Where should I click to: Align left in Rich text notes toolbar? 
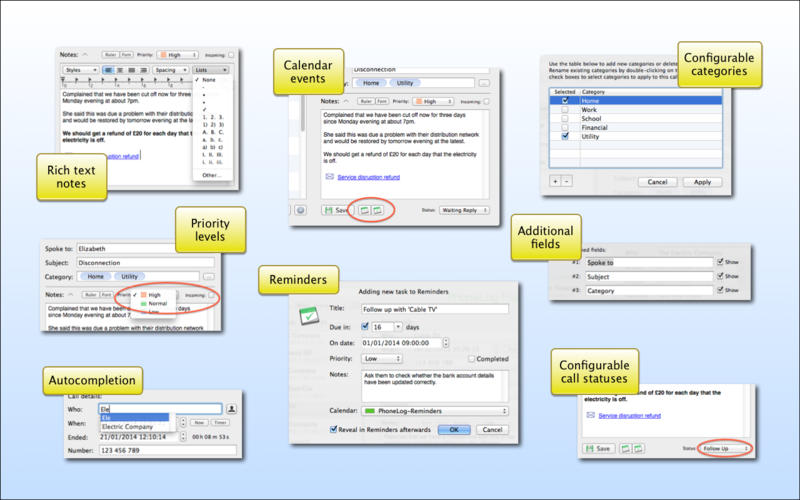(108, 70)
